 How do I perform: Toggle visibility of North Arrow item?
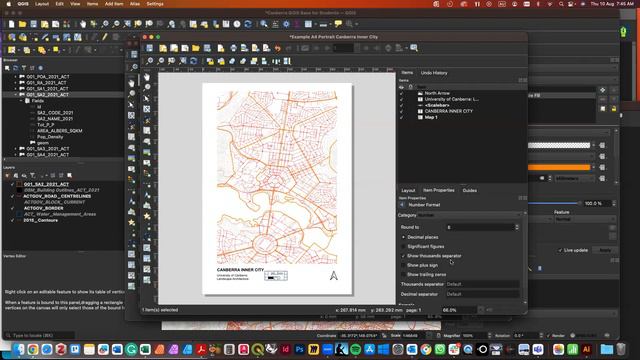(x=402, y=93)
